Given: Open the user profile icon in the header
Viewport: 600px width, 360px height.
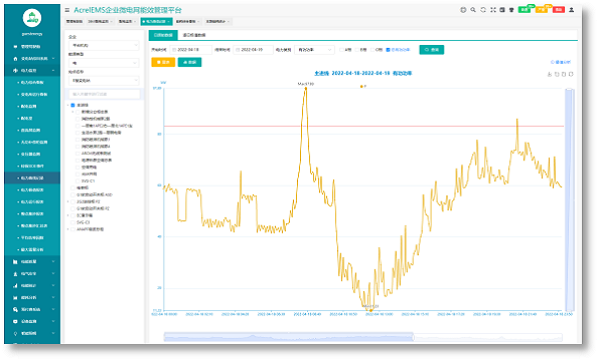Looking at the screenshot, I should pyautogui.click(x=571, y=10).
